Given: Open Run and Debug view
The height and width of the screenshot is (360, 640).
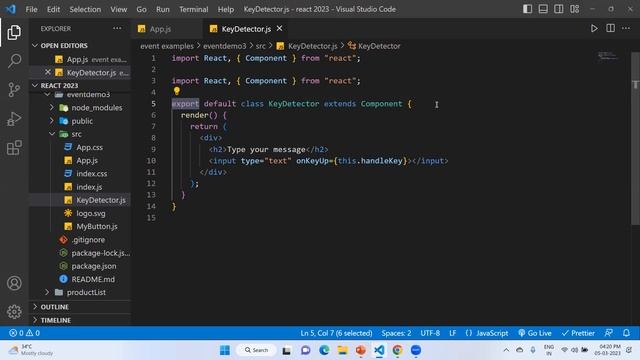Looking at the screenshot, I should point(14,119).
